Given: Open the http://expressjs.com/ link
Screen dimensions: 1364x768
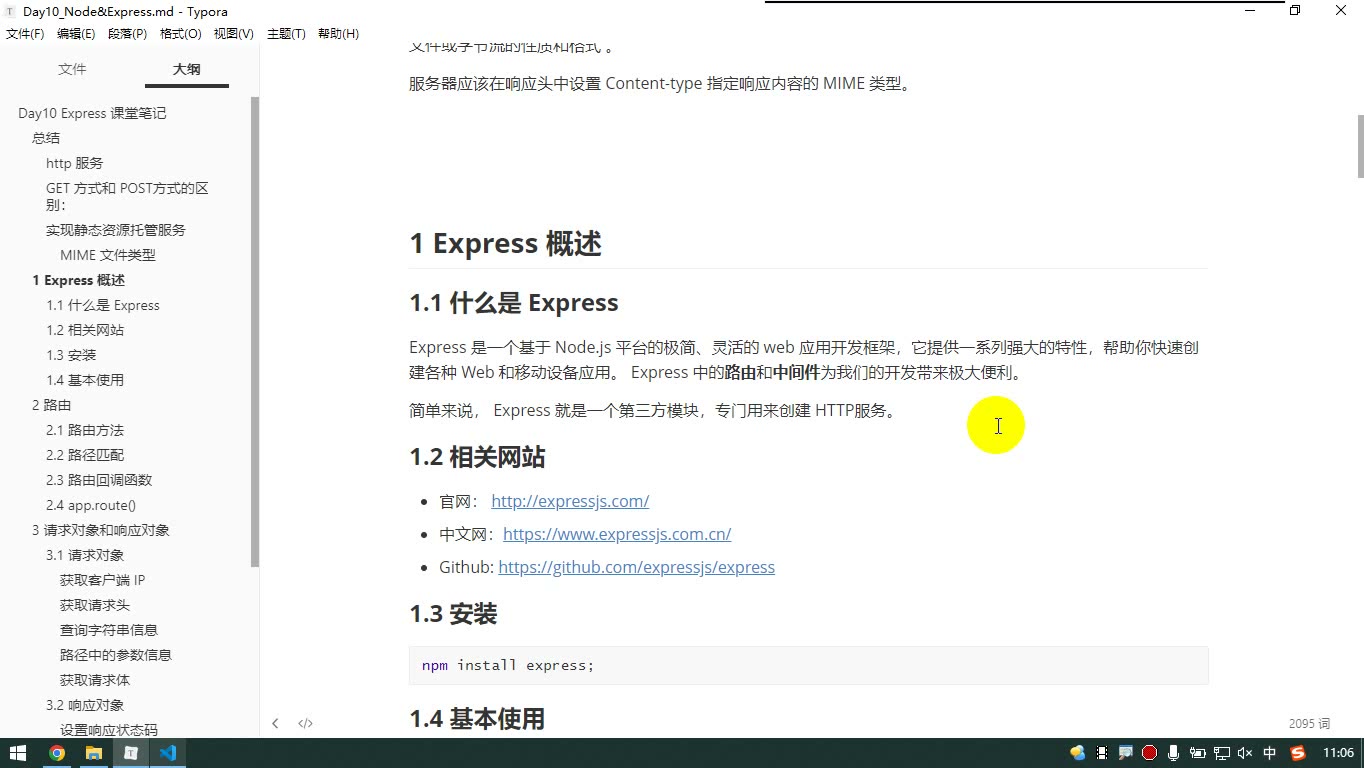Looking at the screenshot, I should coord(570,501).
